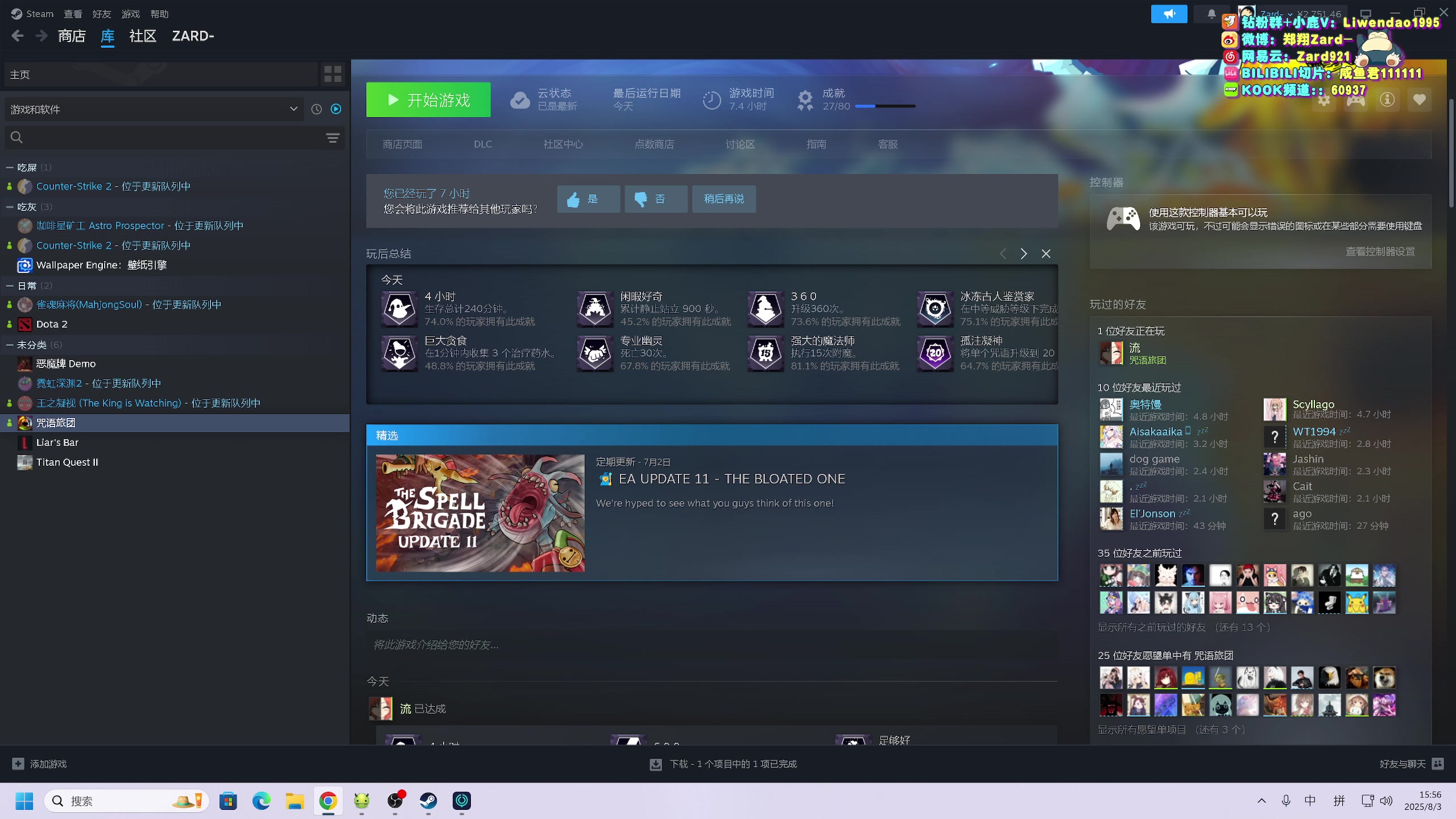The image size is (1456, 819).
Task: Collapse the 吃屎 category
Action: pyautogui.click(x=10, y=167)
